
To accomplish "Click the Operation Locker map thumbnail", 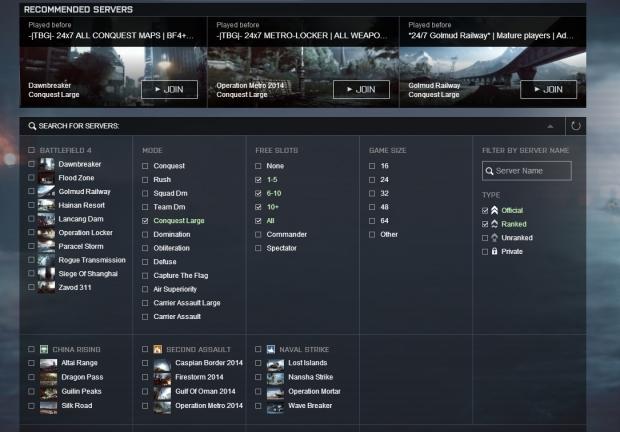I will click(46, 233).
